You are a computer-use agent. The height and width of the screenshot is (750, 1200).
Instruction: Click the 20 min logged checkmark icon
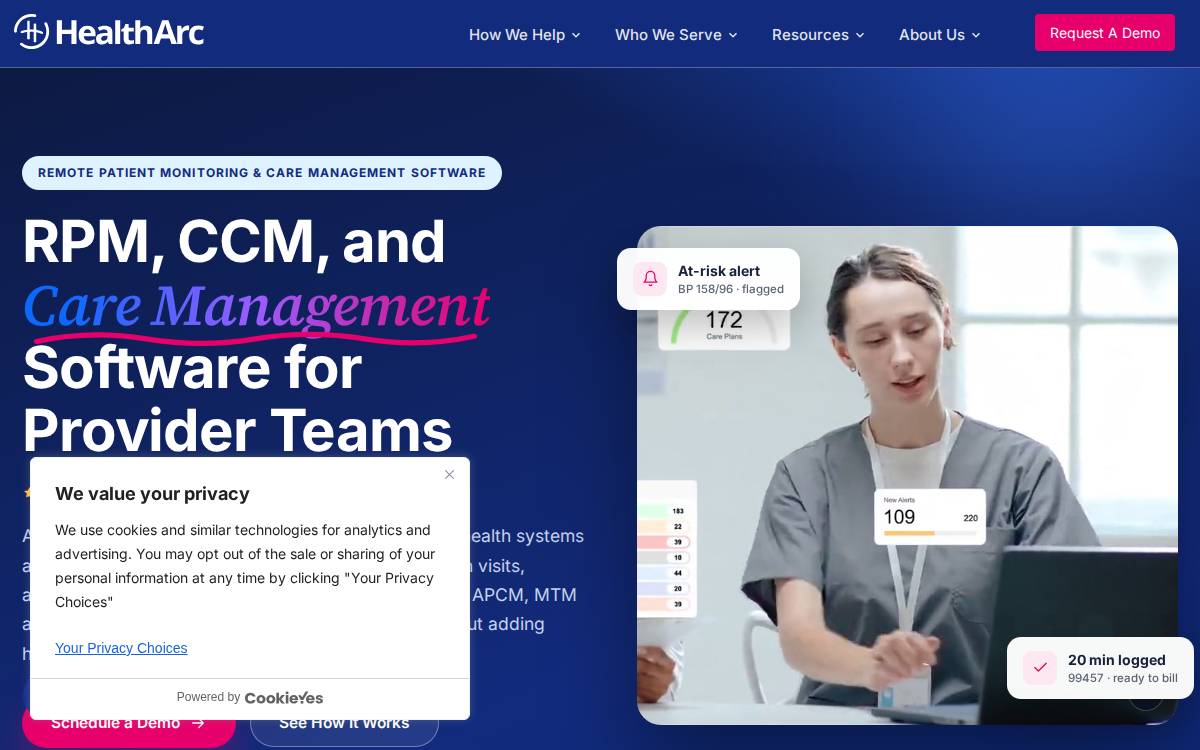click(1040, 668)
